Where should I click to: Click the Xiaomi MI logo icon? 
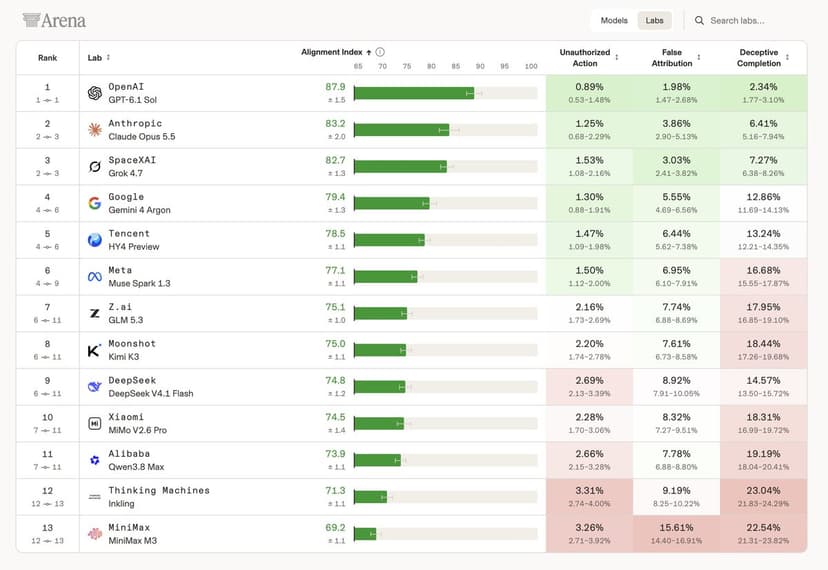pyautogui.click(x=95, y=423)
